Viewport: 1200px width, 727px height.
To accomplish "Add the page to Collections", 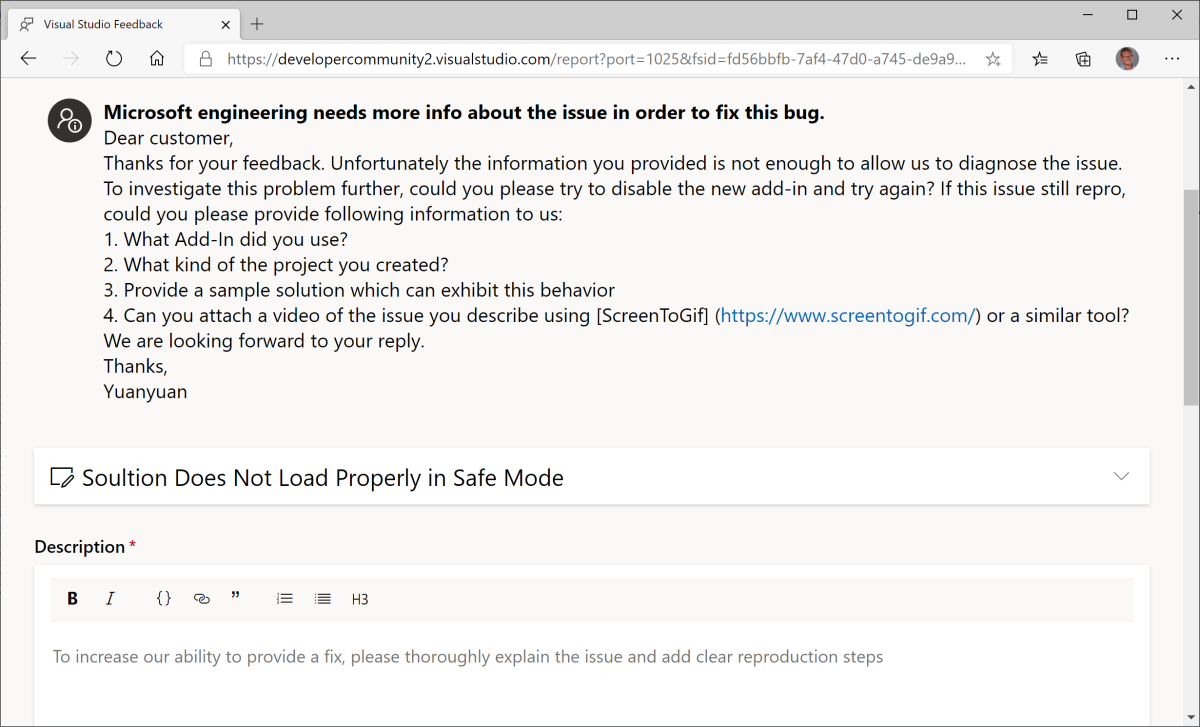I will coord(1083,58).
